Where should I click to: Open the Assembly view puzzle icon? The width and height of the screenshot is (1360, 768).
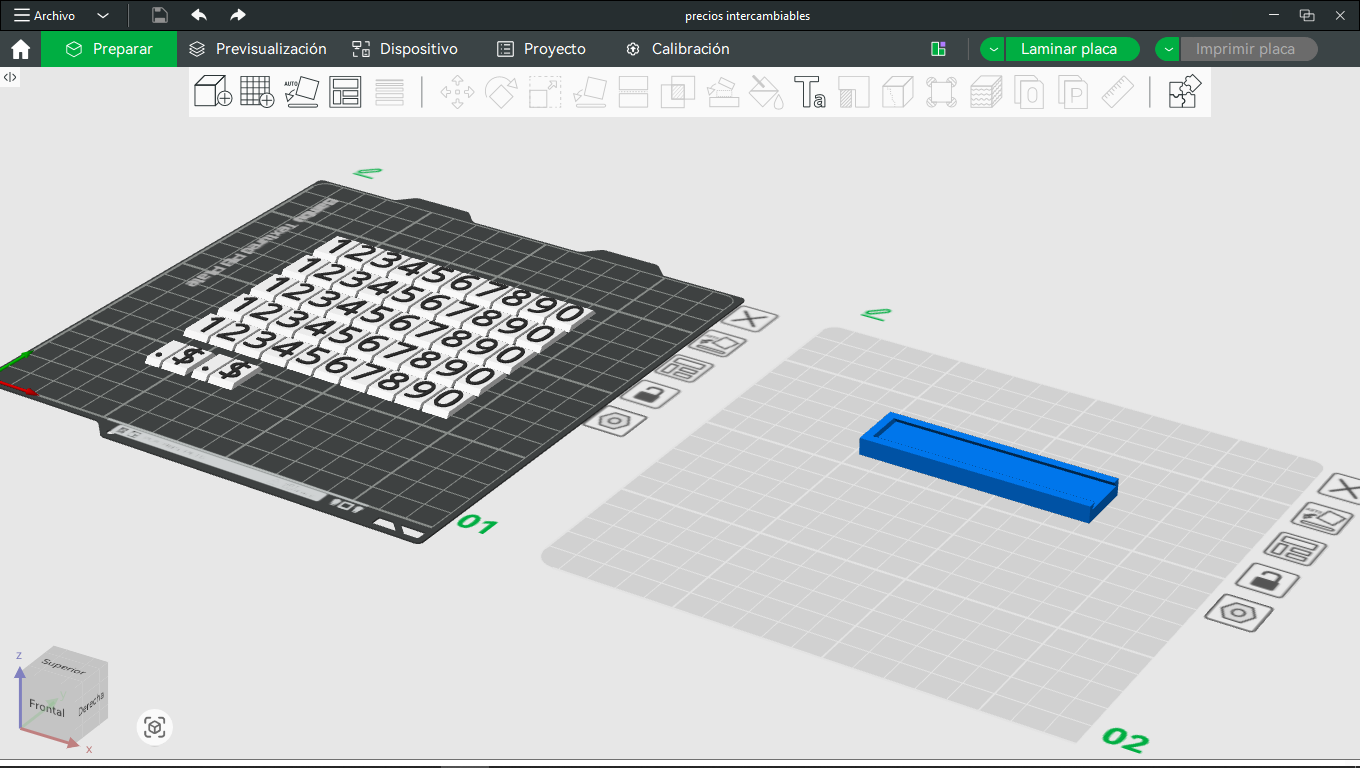coord(1183,91)
